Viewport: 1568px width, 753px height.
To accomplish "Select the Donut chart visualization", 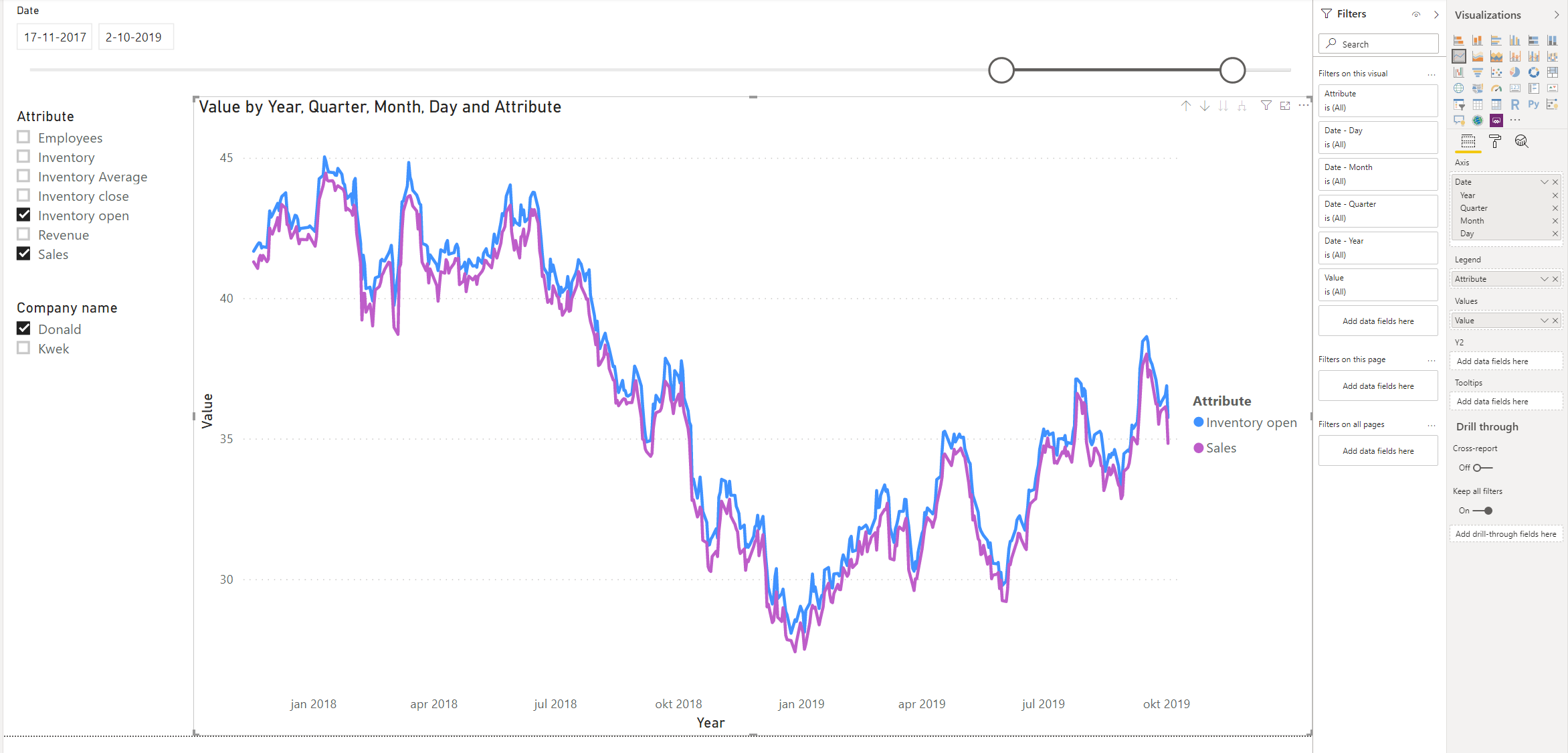I will tap(1534, 72).
